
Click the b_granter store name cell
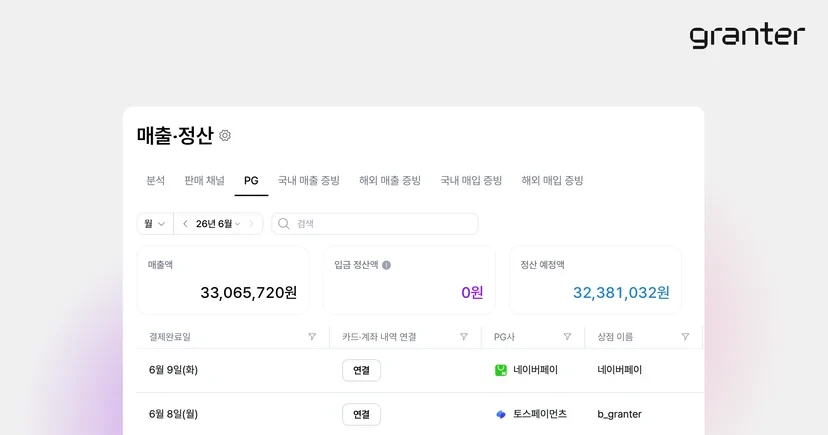coord(619,414)
